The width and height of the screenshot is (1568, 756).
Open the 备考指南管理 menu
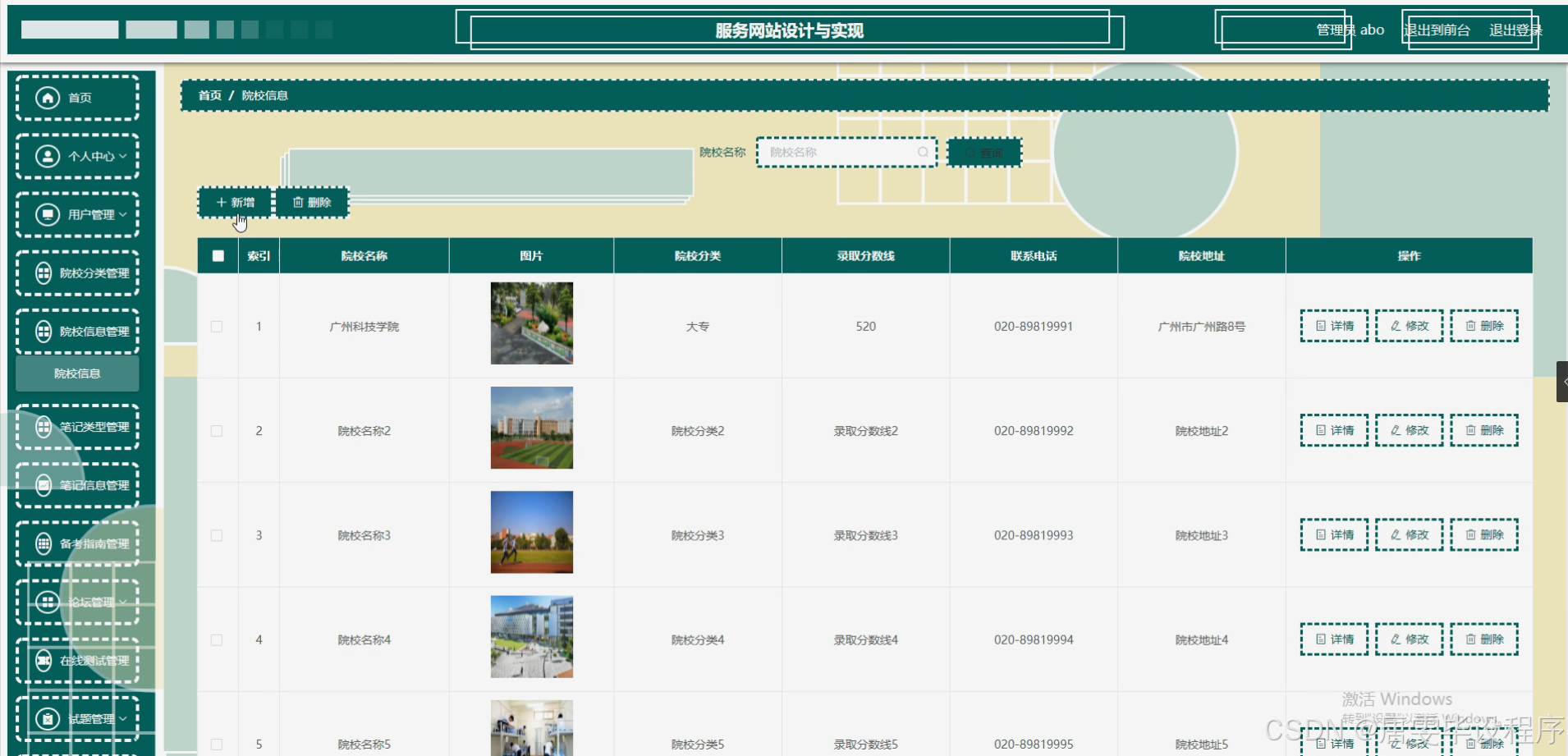77,543
